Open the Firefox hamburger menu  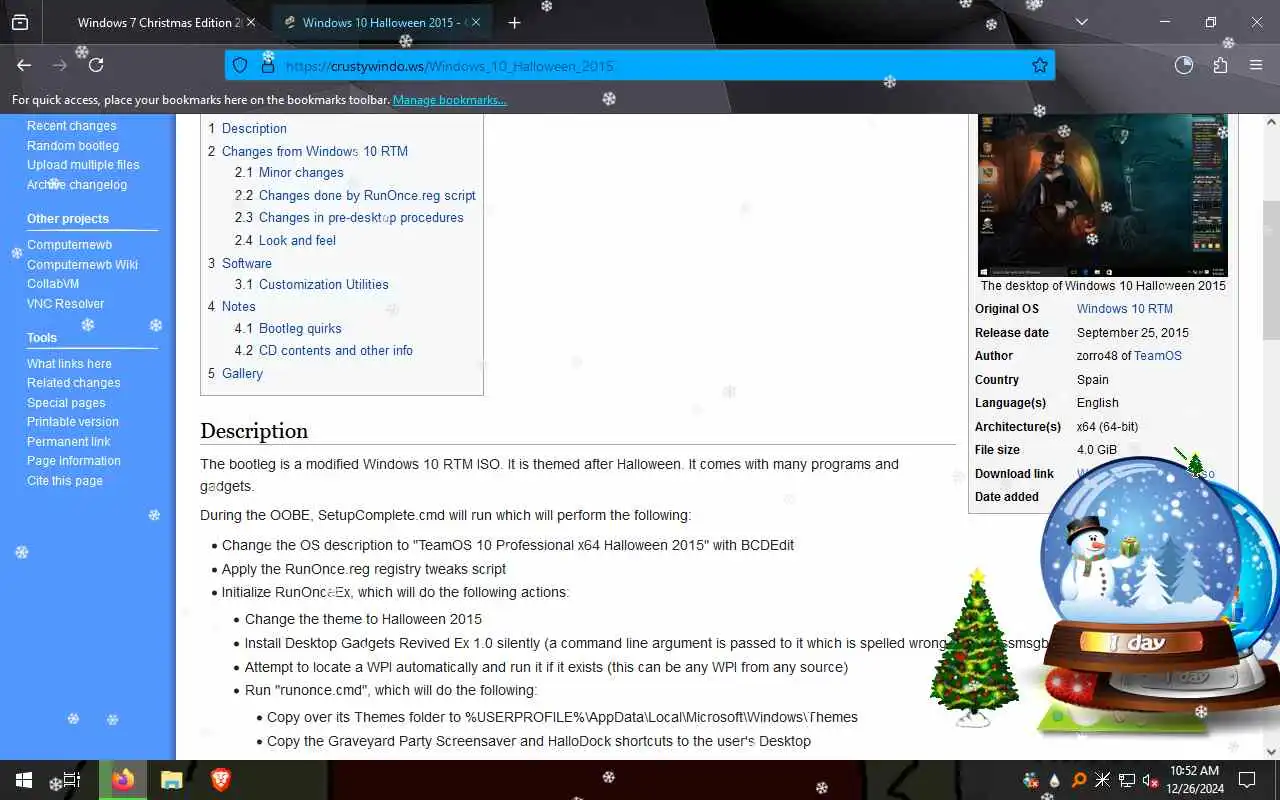(1256, 65)
